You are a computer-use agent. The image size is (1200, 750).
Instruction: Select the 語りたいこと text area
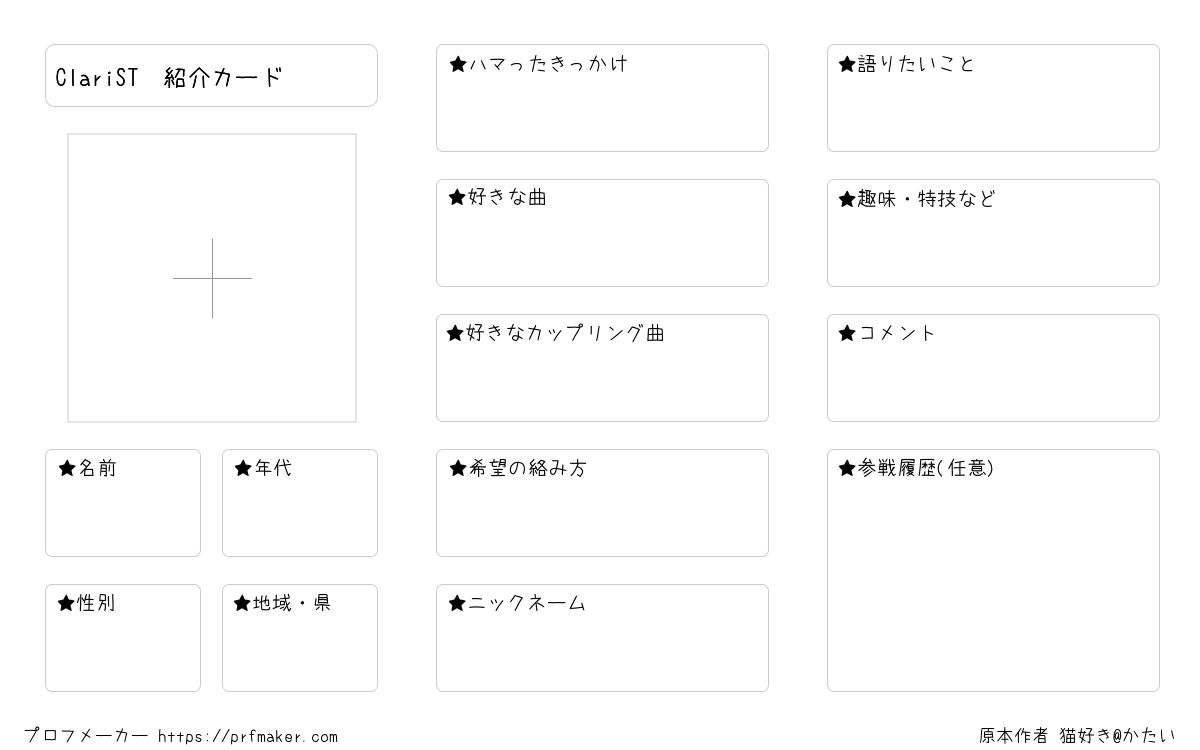[993, 98]
